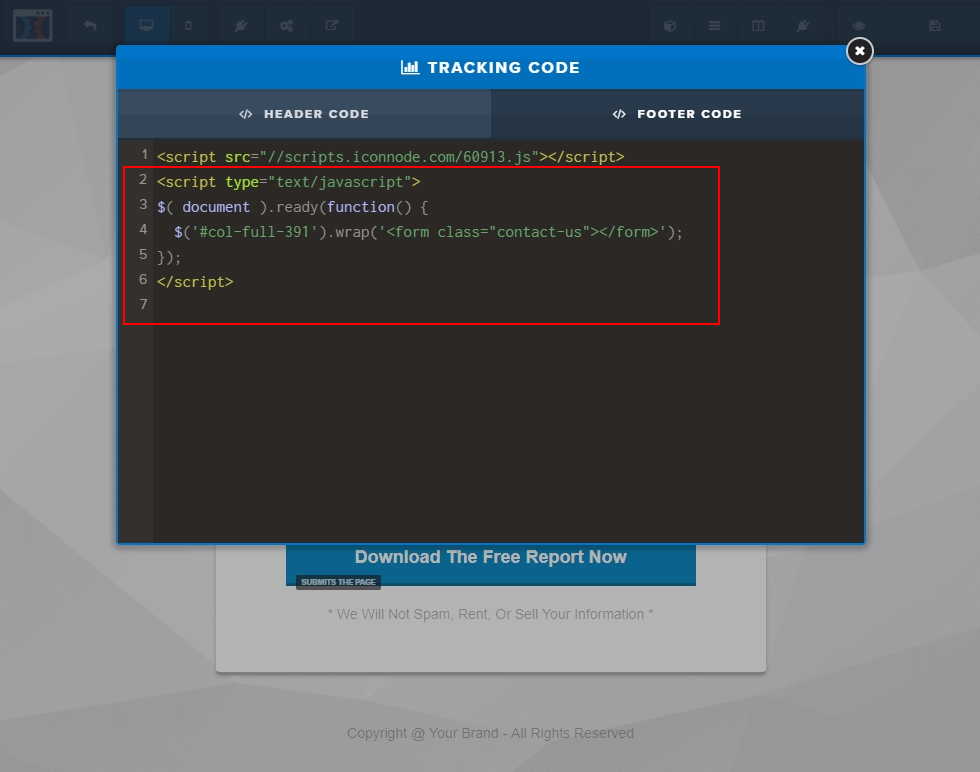Screen dimensions: 980x772
Task: Switch to the Footer Code tab
Action: tap(678, 114)
